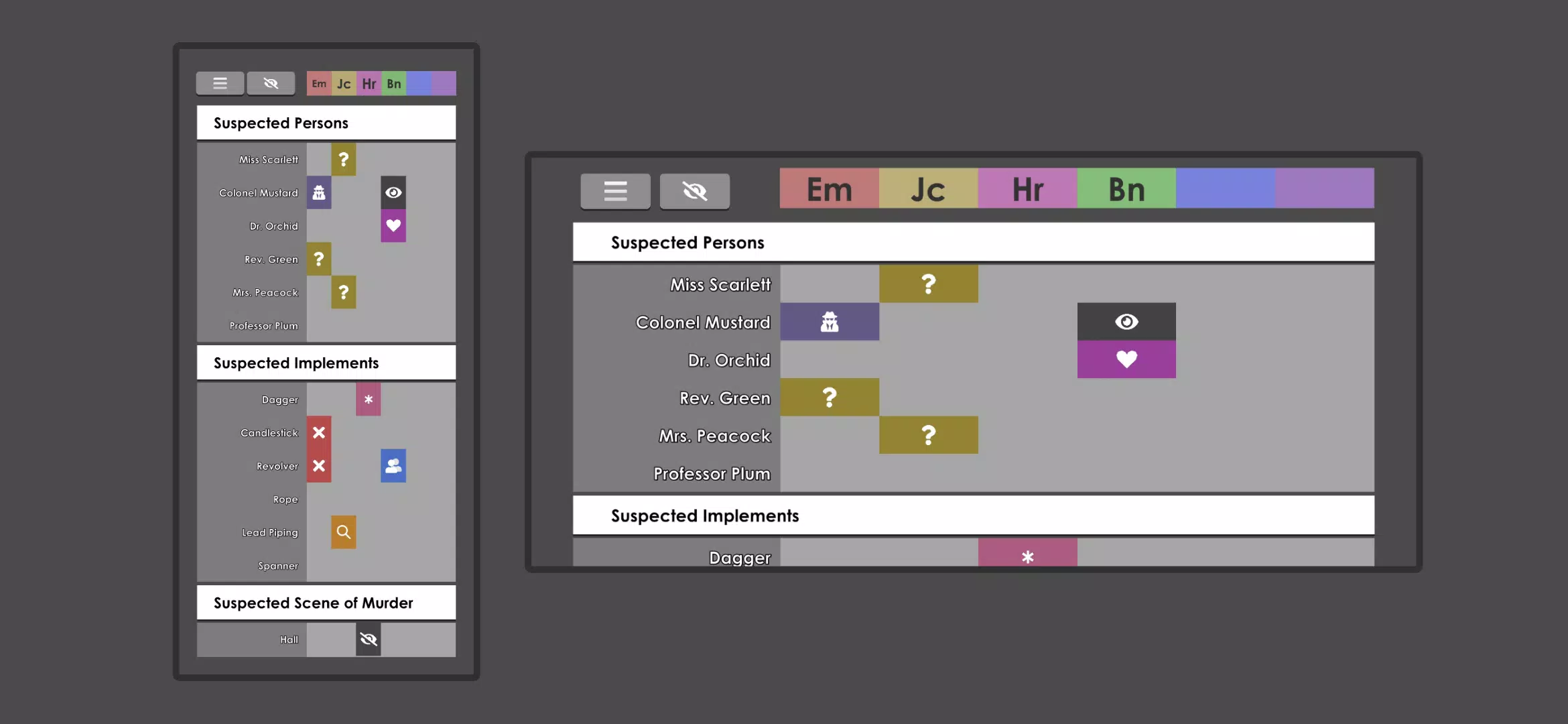Image resolution: width=1568 pixels, height=724 pixels.
Task: Click the magnifying glass icon on Lead Piping
Action: point(343,532)
